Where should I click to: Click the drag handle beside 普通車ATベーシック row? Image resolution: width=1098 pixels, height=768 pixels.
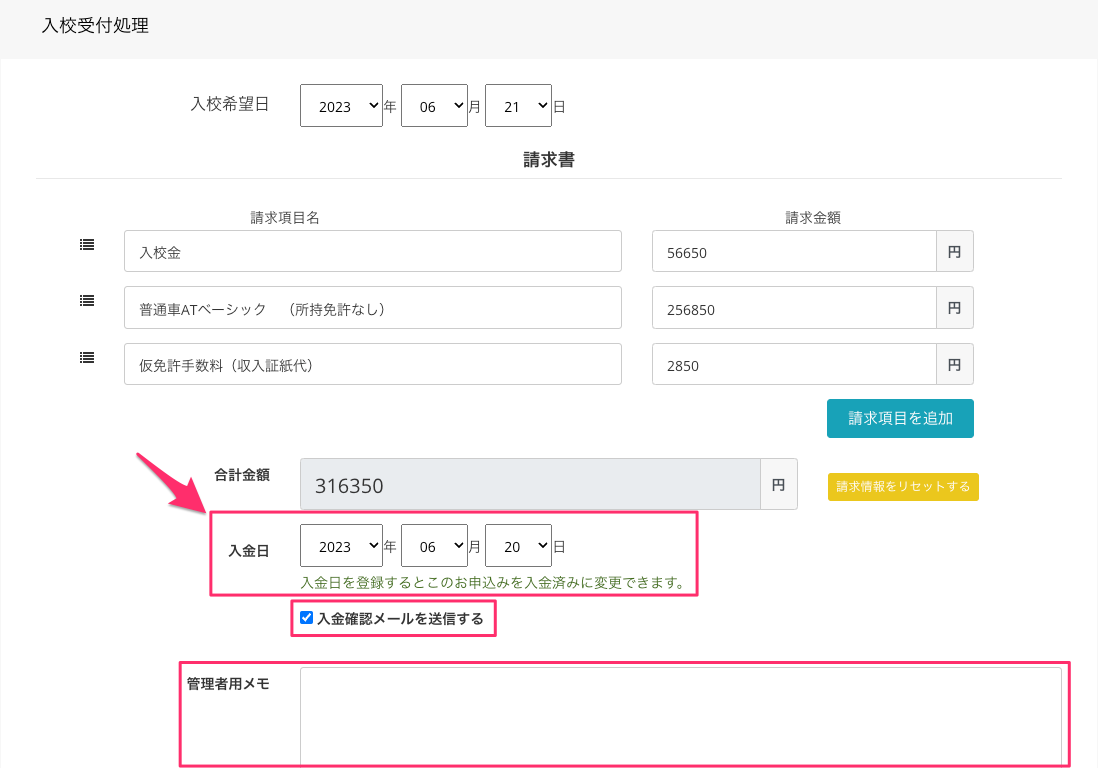tap(87, 300)
